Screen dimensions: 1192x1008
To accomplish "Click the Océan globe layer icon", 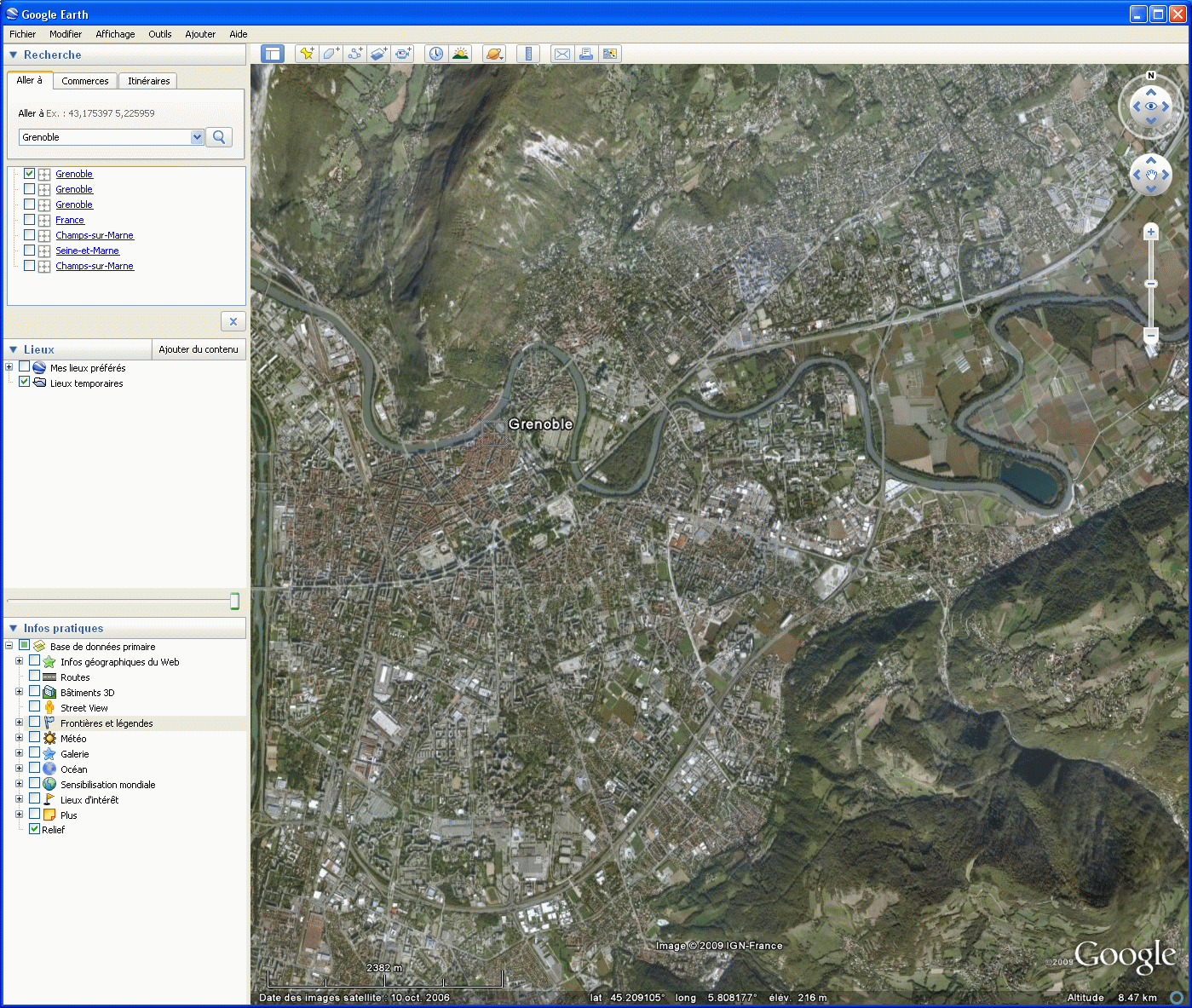I will coord(49,769).
